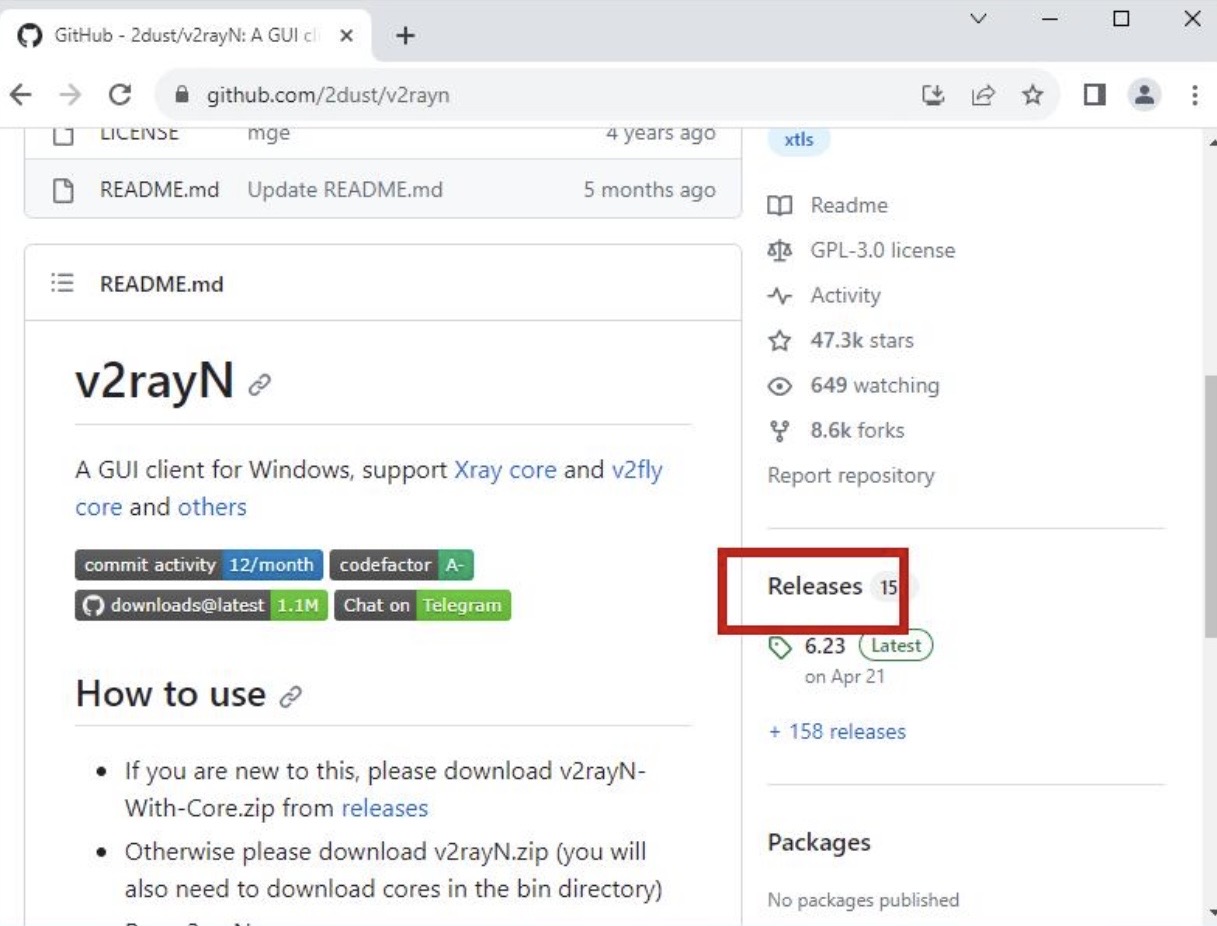The image size is (1217, 926).
Task: Open the LICENSE file link
Action: click(139, 133)
